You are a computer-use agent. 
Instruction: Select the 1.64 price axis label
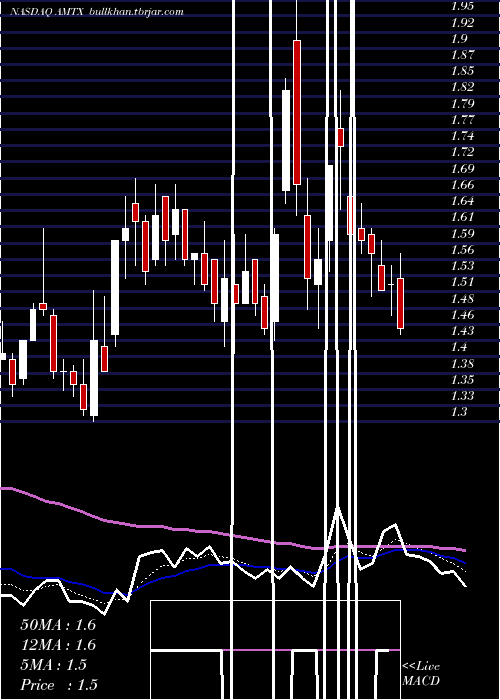click(x=462, y=201)
